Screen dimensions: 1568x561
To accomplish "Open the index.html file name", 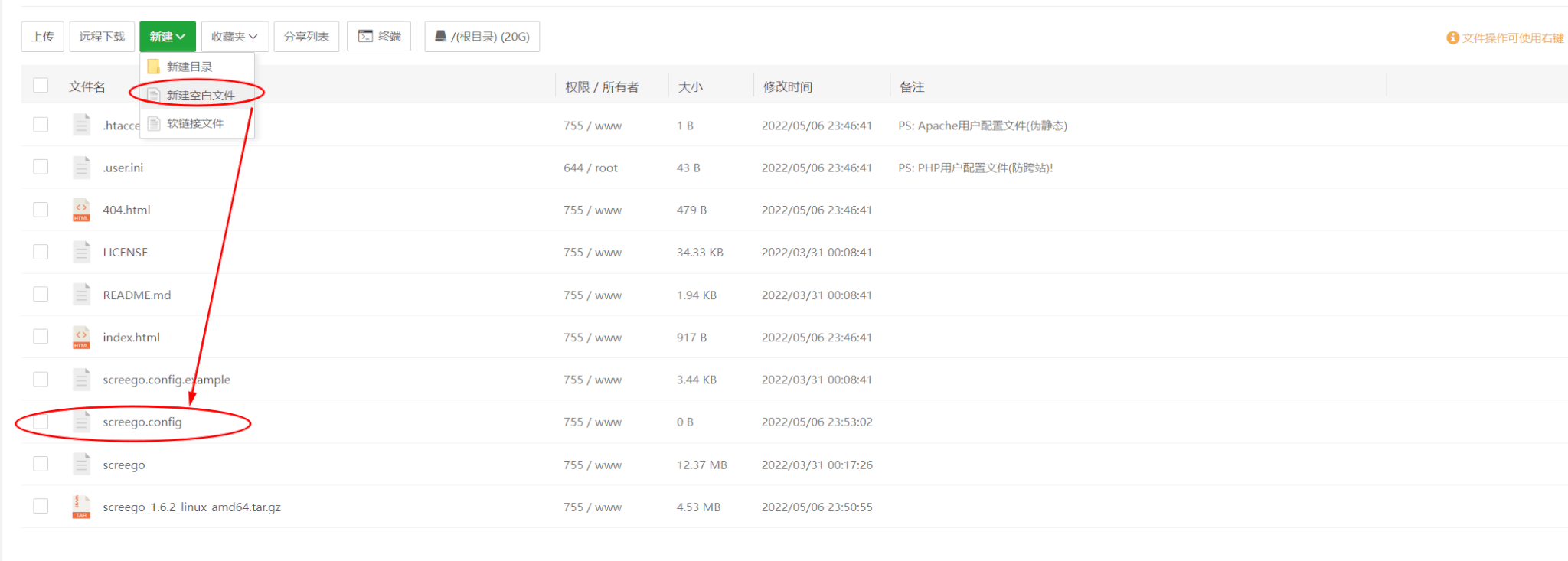I will point(132,337).
